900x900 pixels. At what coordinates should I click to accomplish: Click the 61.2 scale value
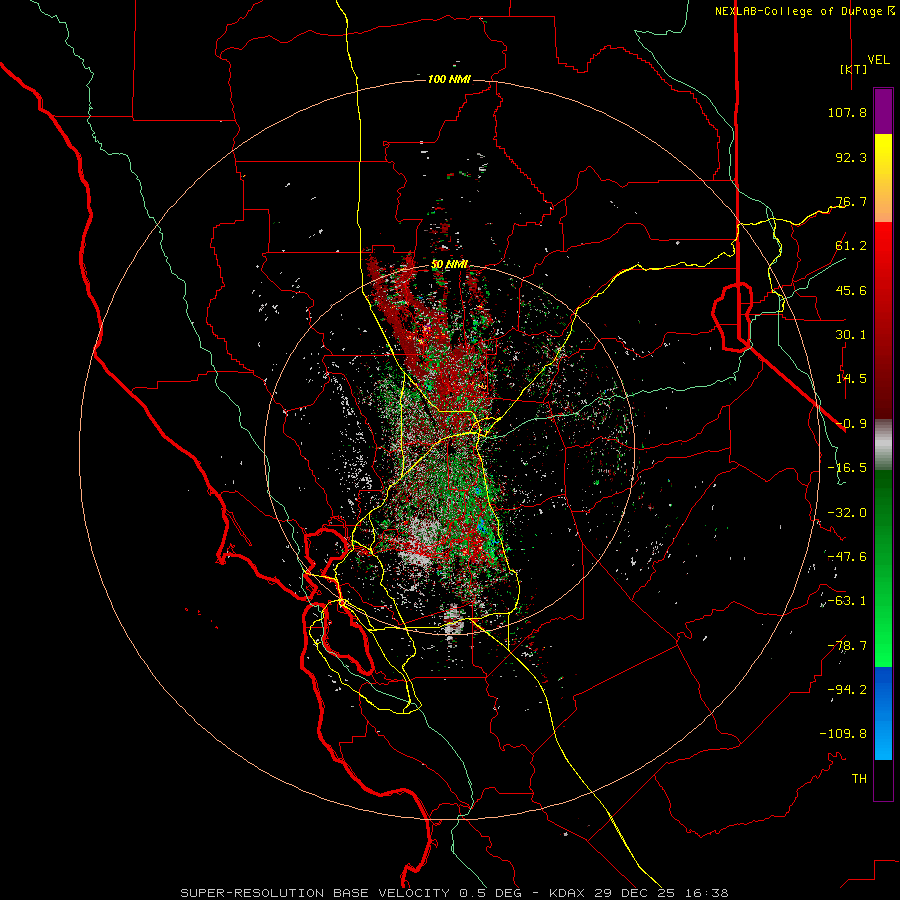tap(851, 246)
